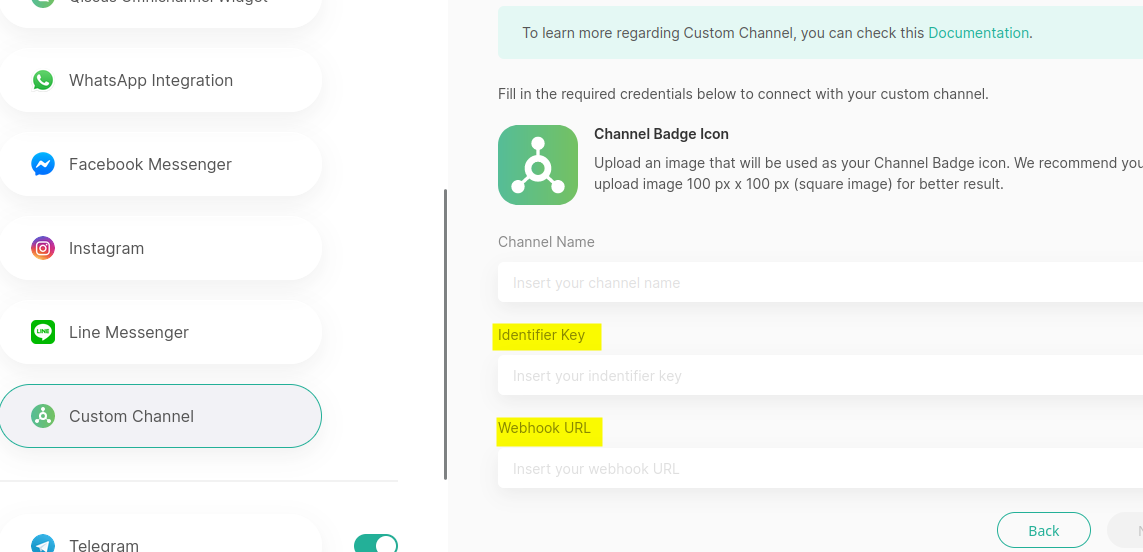Click the WhatsApp logo icon
Screen dimensions: 1143x552
click(x=43, y=80)
